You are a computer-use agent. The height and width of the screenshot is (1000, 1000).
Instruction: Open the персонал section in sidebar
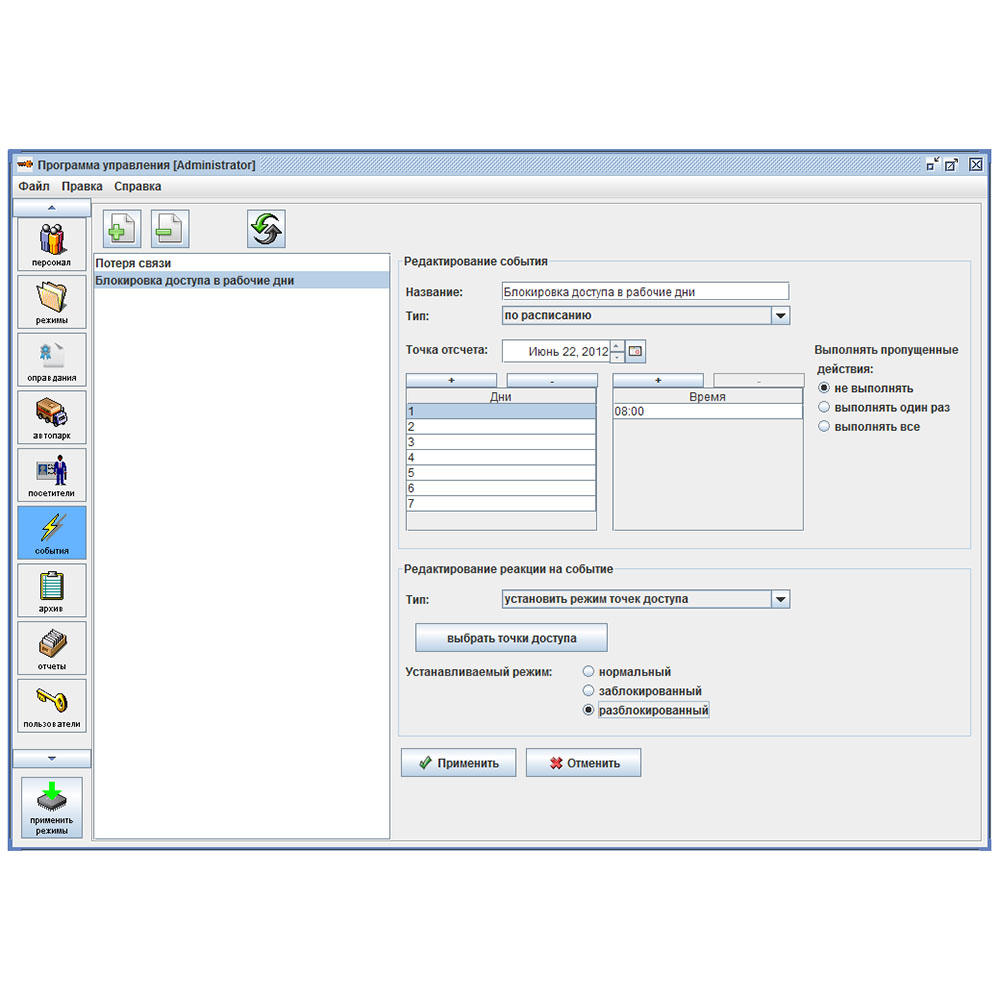pos(51,245)
